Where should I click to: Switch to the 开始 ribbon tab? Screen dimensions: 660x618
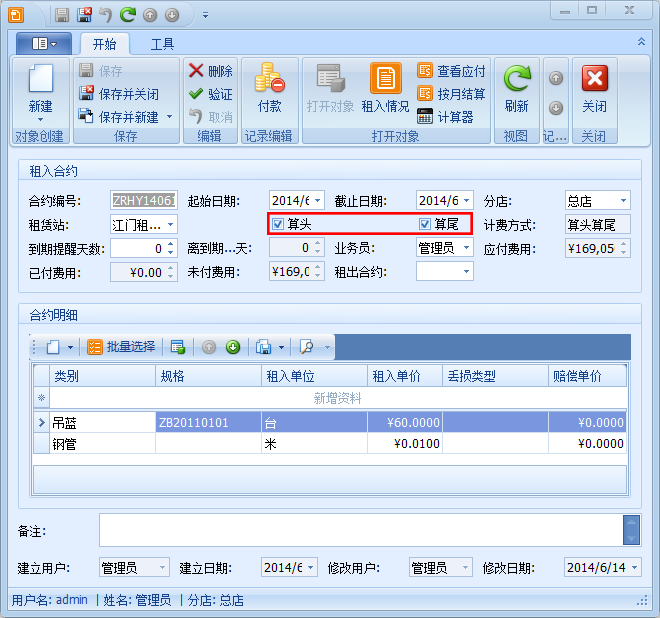click(x=104, y=44)
